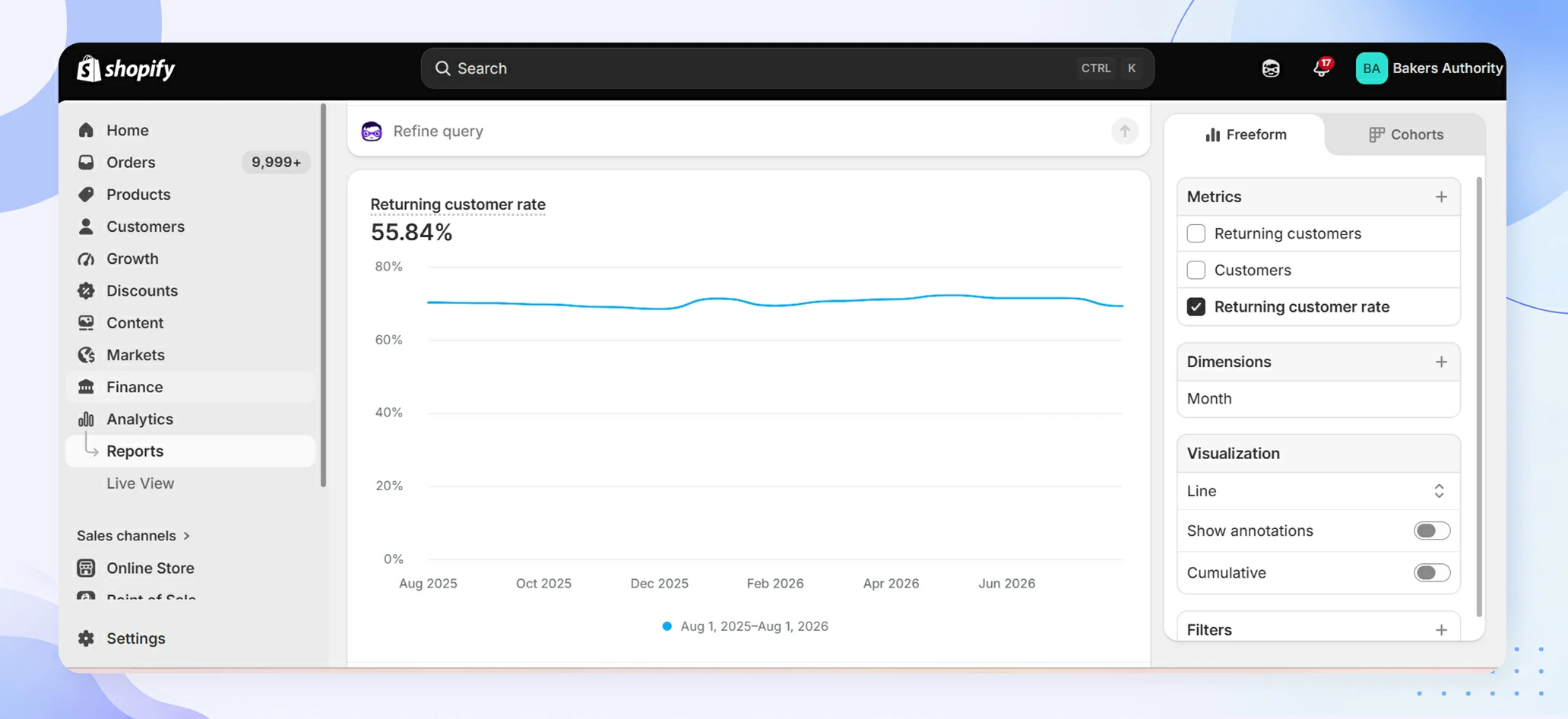Click the Analytics bar chart icon
Image resolution: width=1568 pixels, height=719 pixels.
86,419
